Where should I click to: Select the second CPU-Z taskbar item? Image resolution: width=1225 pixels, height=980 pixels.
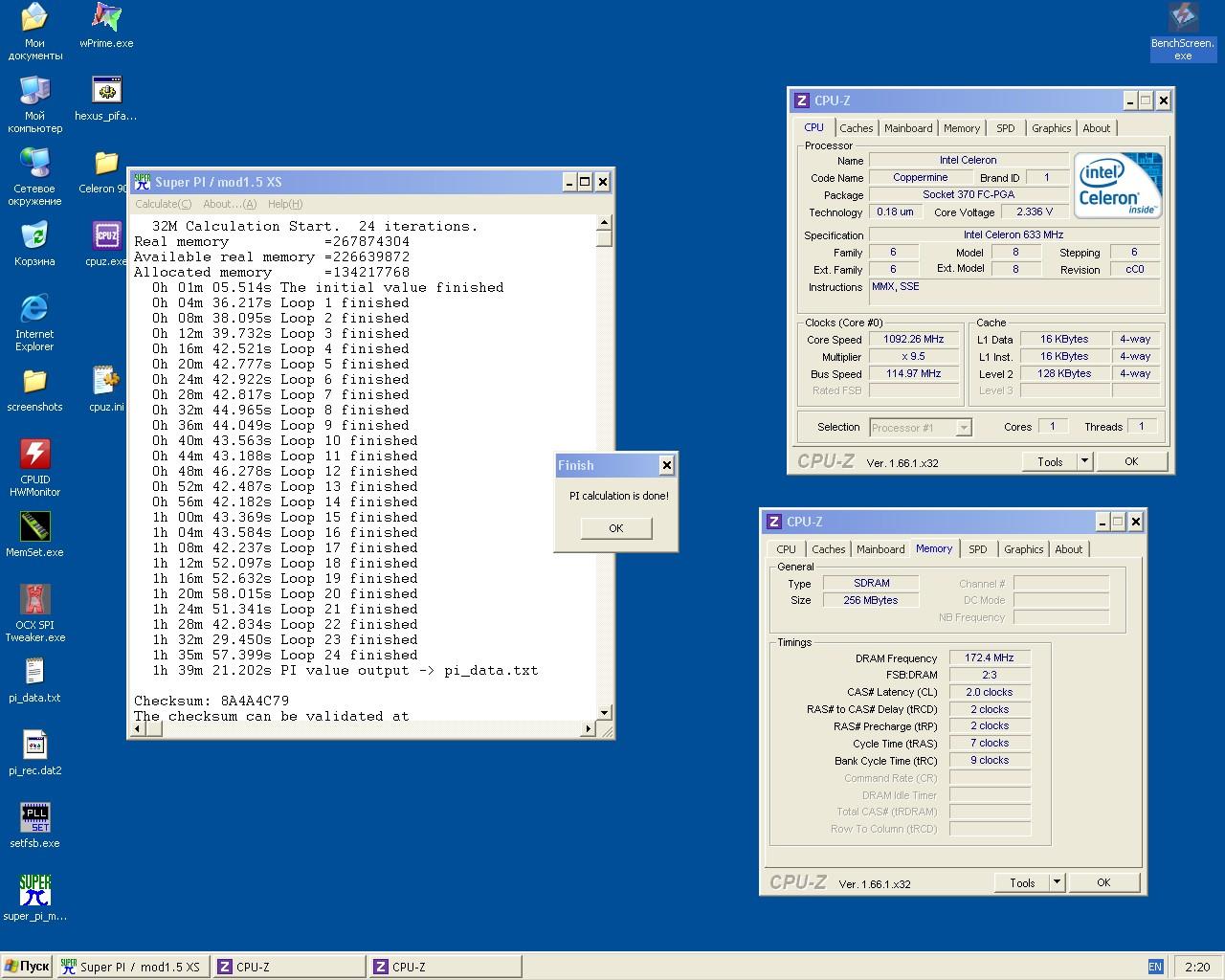[445, 967]
